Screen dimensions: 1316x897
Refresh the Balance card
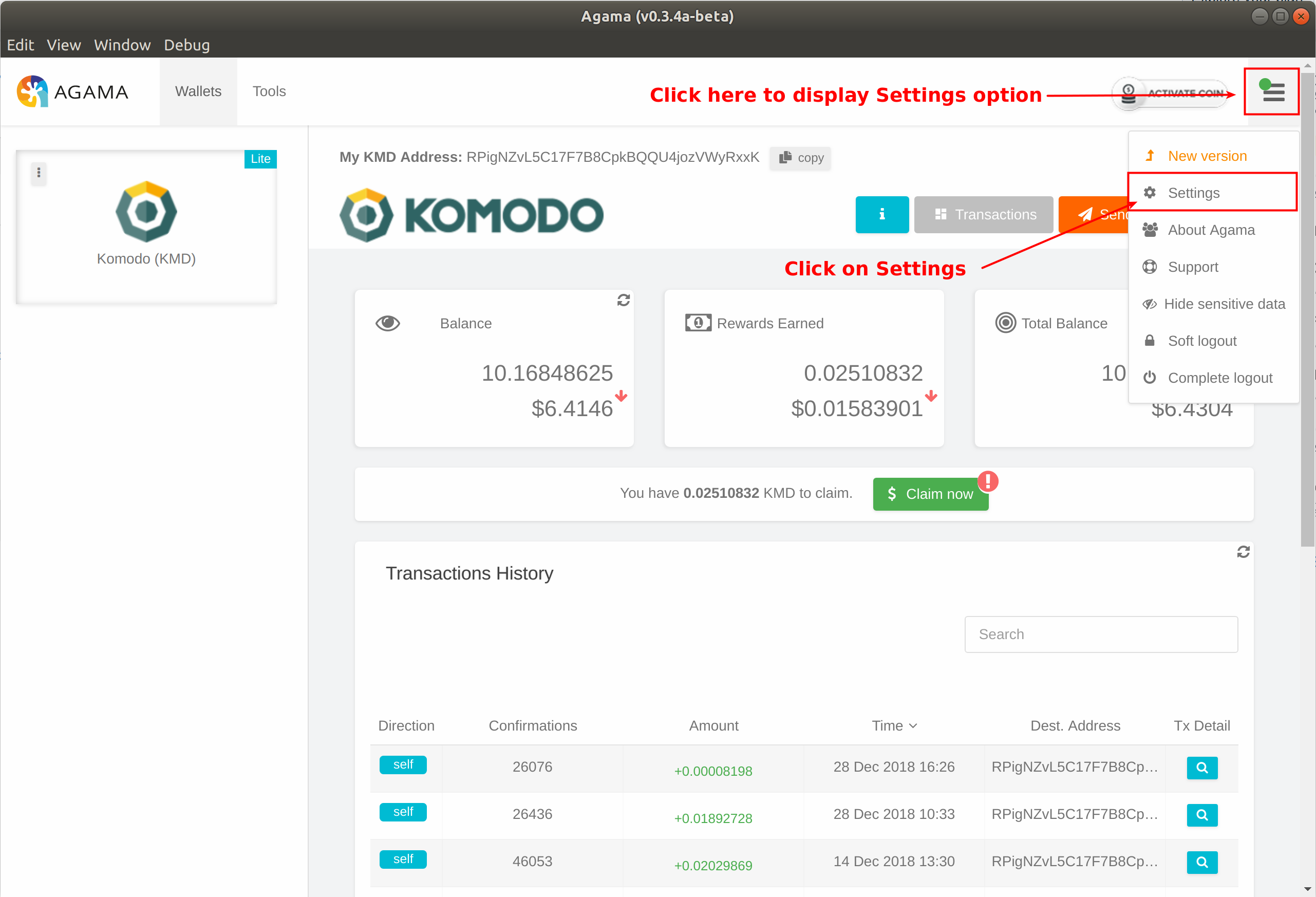[624, 300]
